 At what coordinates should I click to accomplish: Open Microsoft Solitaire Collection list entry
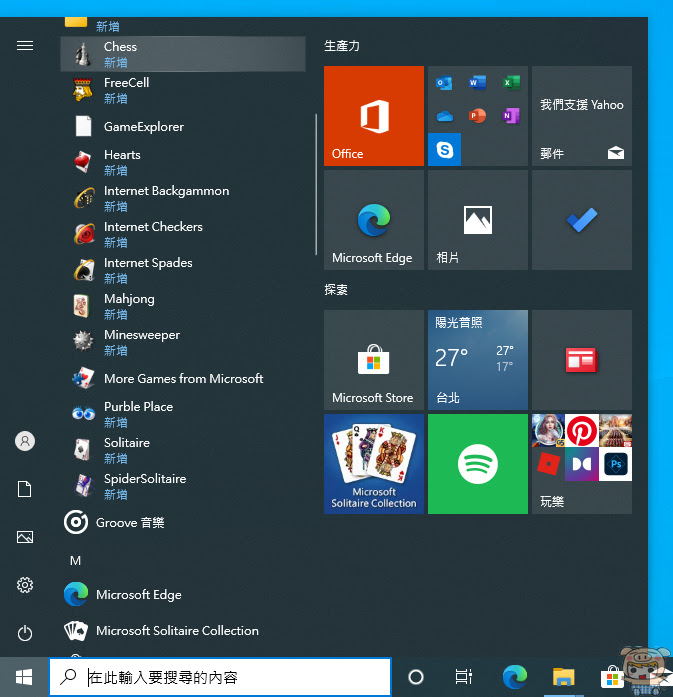(x=183, y=630)
